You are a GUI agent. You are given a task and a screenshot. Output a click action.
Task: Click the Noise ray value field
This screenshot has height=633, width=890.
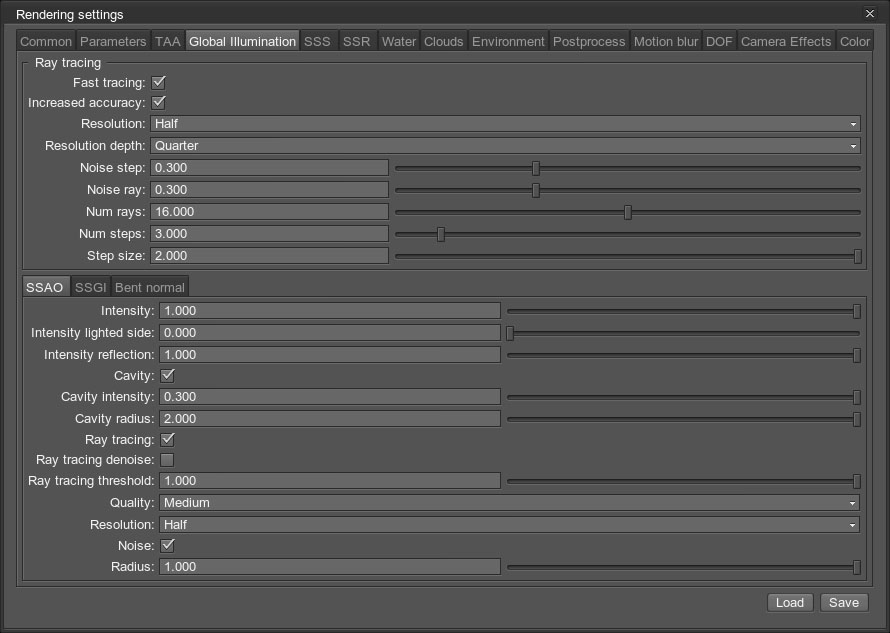[x=270, y=190]
